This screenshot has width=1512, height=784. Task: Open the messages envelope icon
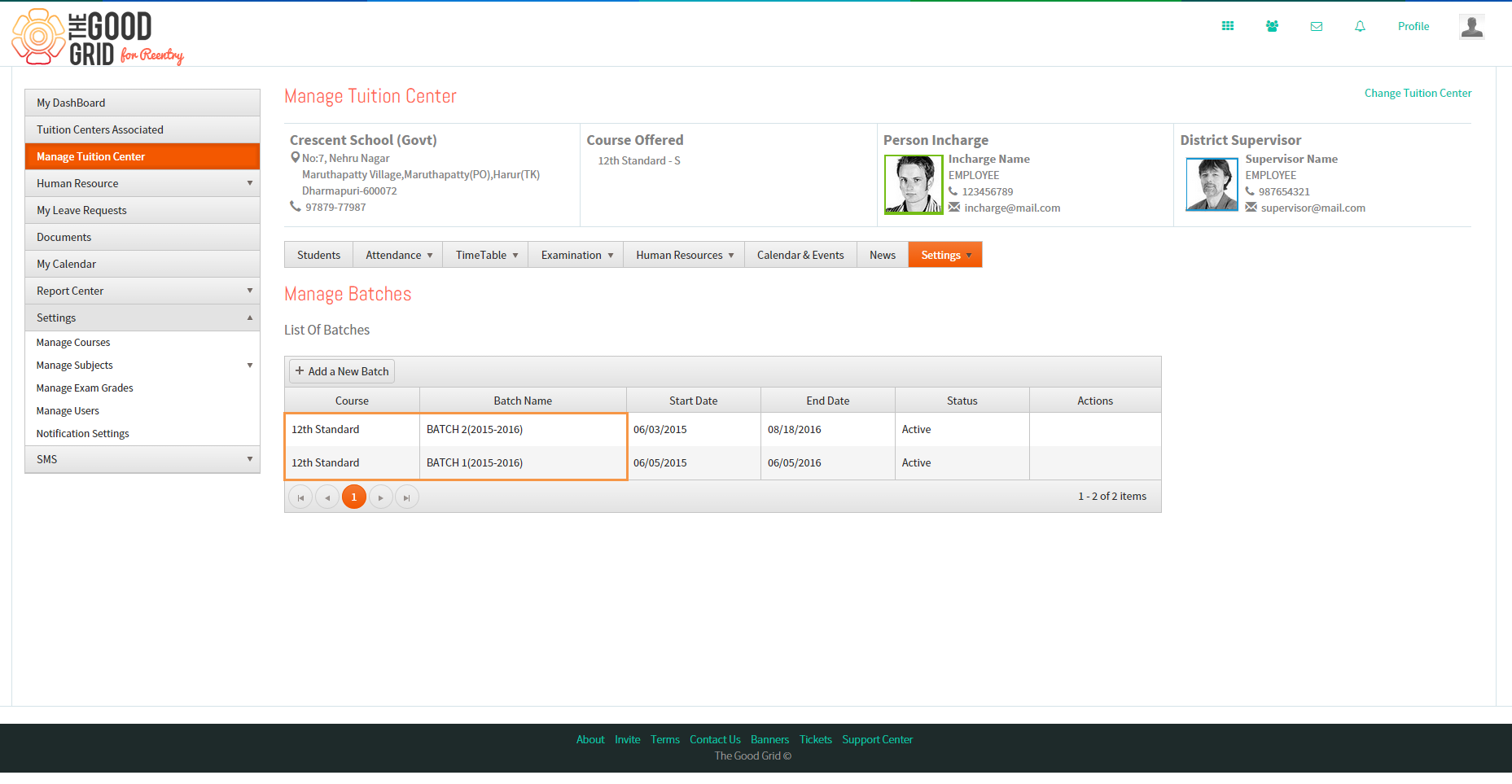pos(1316,26)
